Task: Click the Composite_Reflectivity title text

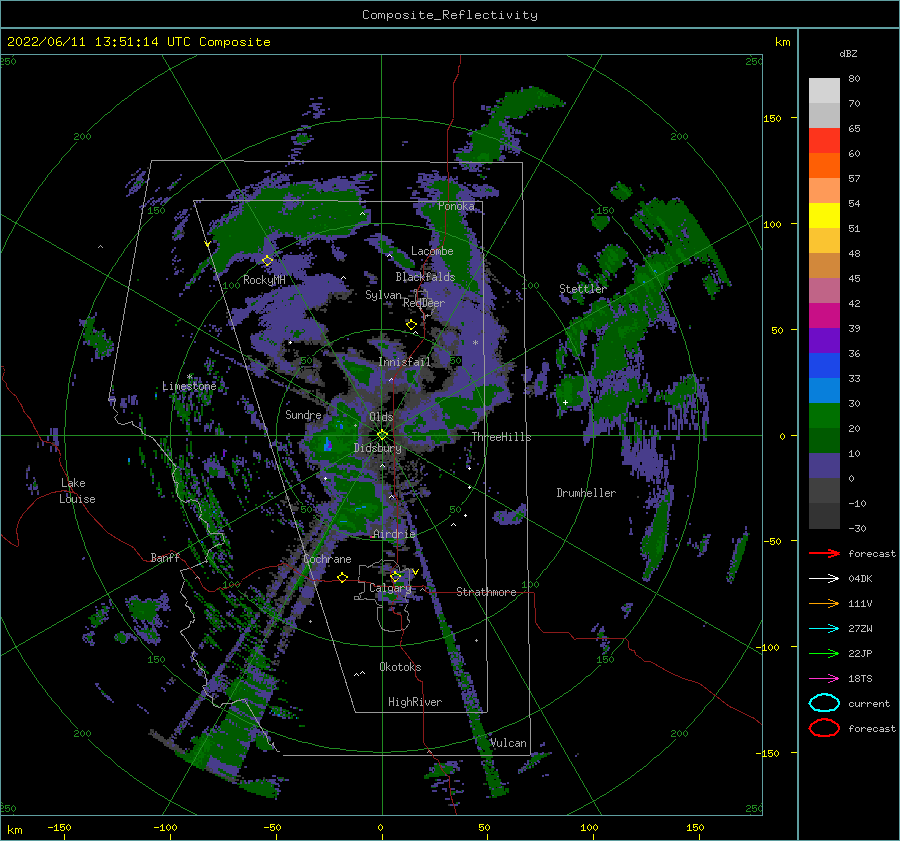Action: [450, 15]
